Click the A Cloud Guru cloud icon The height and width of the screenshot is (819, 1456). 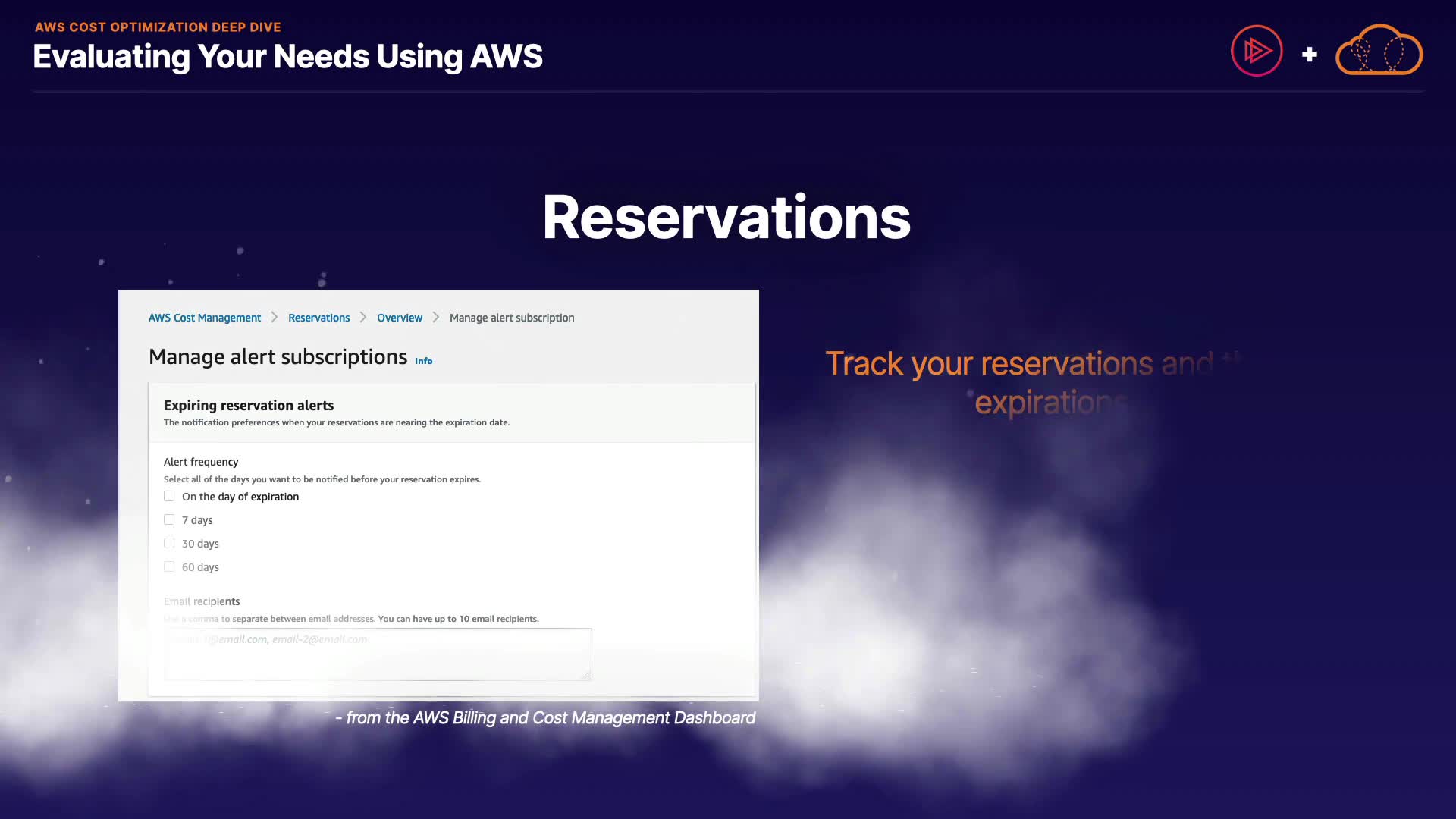pyautogui.click(x=1379, y=51)
